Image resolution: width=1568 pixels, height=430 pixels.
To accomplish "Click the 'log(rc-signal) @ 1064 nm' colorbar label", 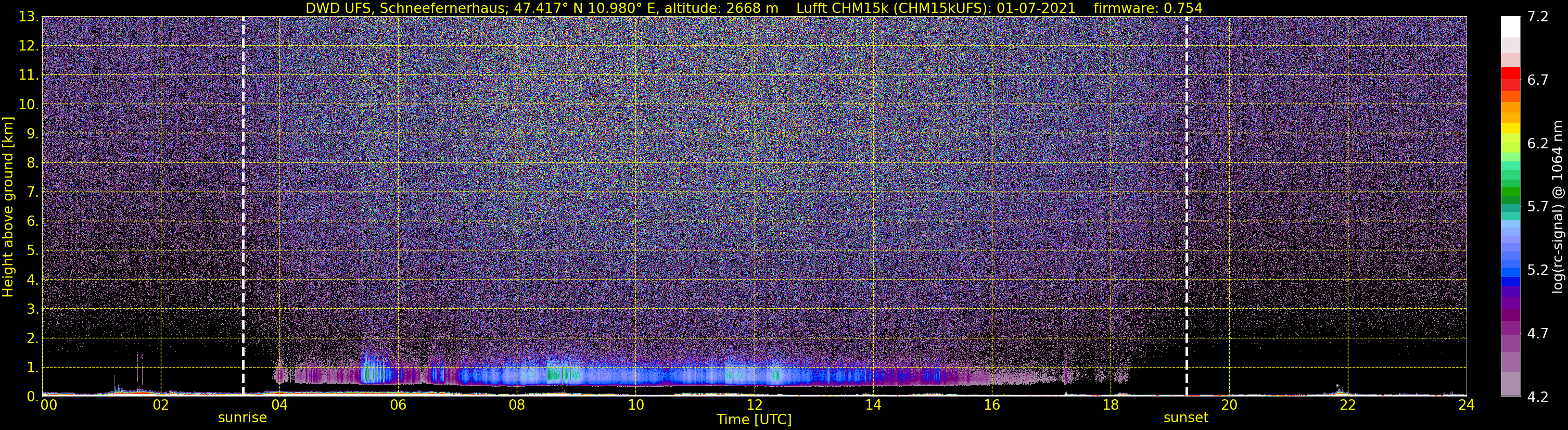I will (x=1557, y=207).
